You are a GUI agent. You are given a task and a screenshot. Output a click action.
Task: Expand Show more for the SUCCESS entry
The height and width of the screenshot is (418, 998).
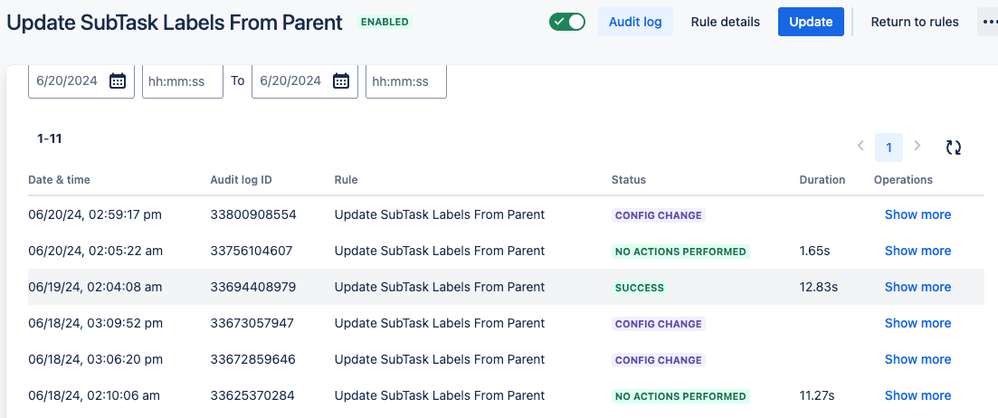917,287
